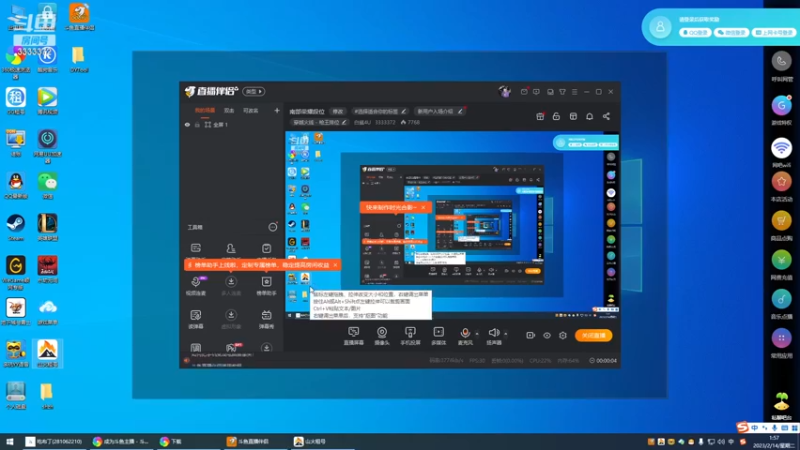Toggle Sogou input method language indicator
This screenshot has height=450, width=800.
[754, 428]
